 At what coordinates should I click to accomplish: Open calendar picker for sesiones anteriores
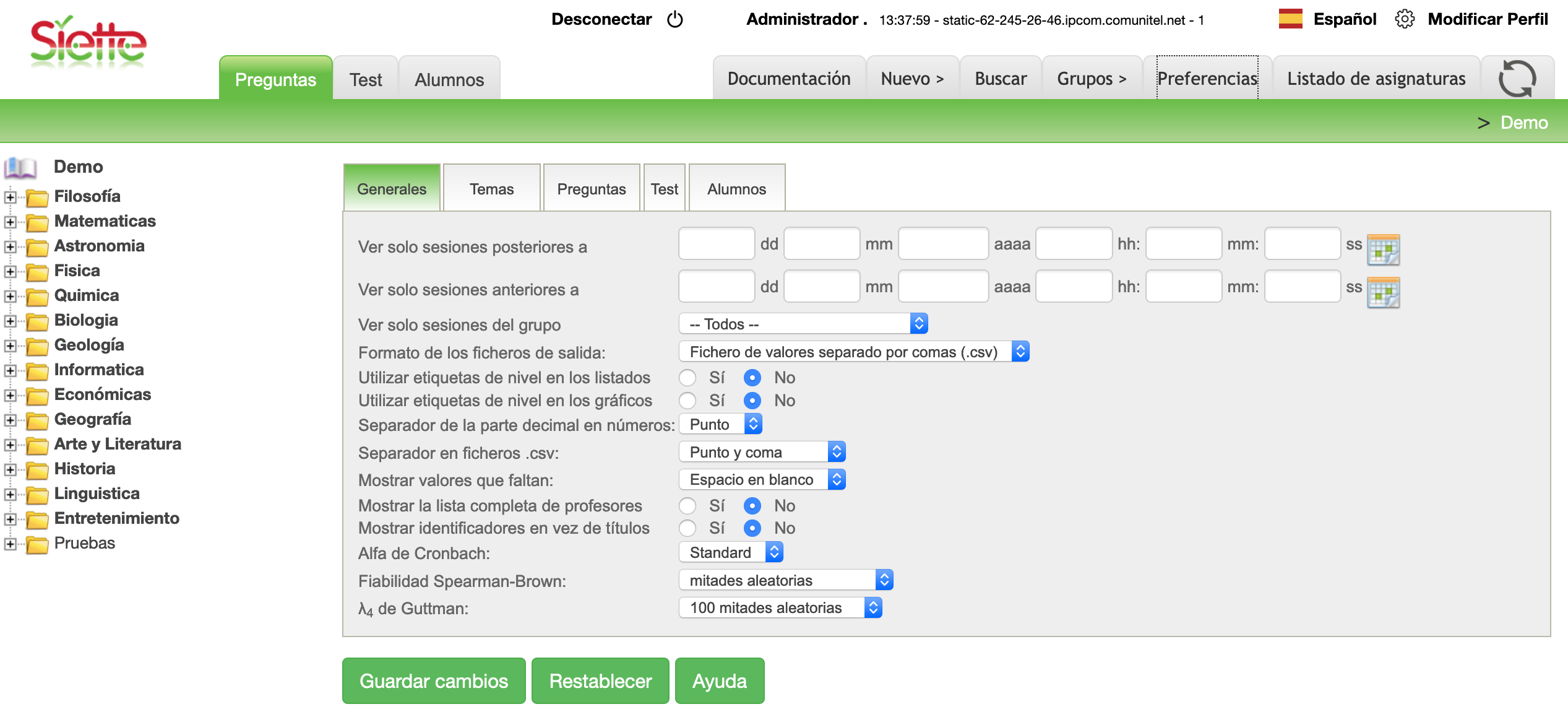[x=1383, y=292]
